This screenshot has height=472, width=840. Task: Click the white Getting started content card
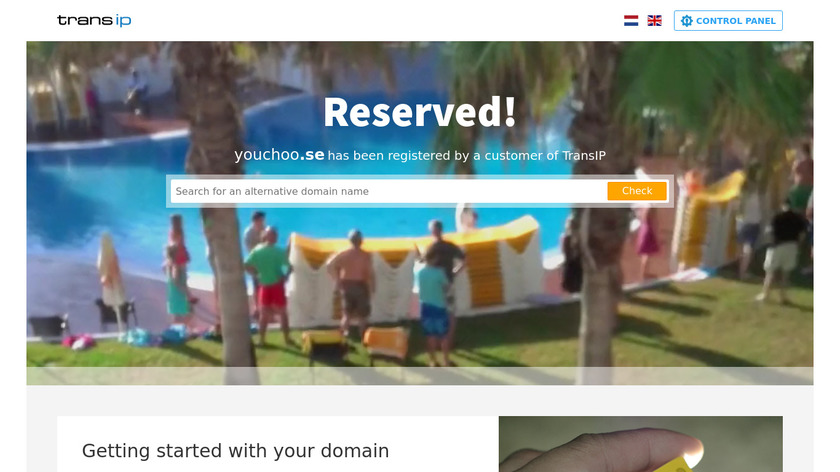[278, 444]
